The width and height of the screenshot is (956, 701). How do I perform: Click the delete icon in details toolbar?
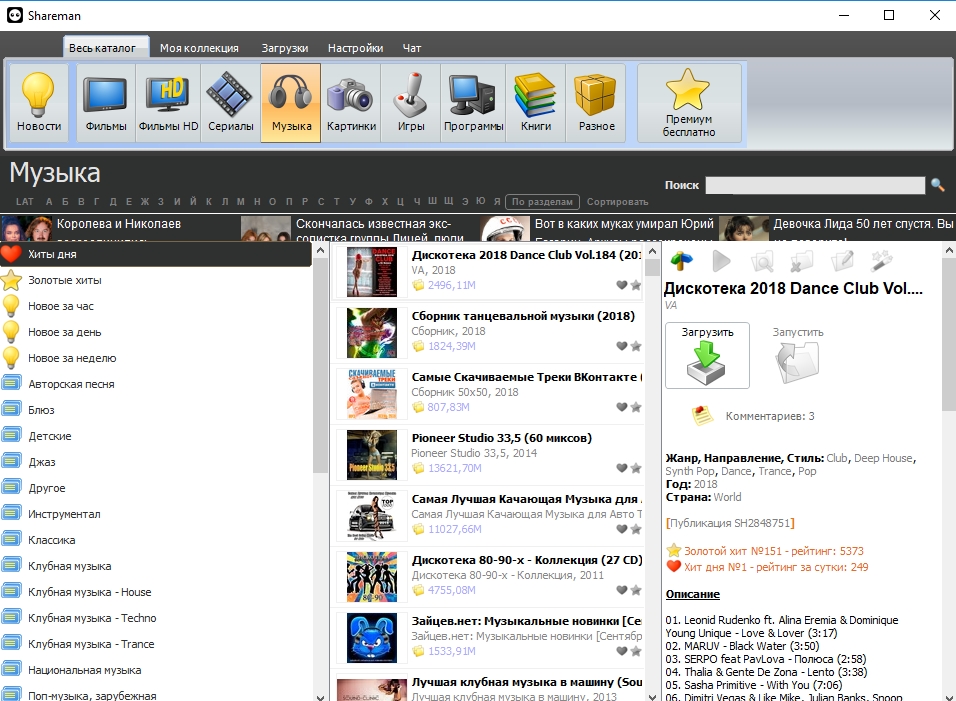click(x=801, y=262)
